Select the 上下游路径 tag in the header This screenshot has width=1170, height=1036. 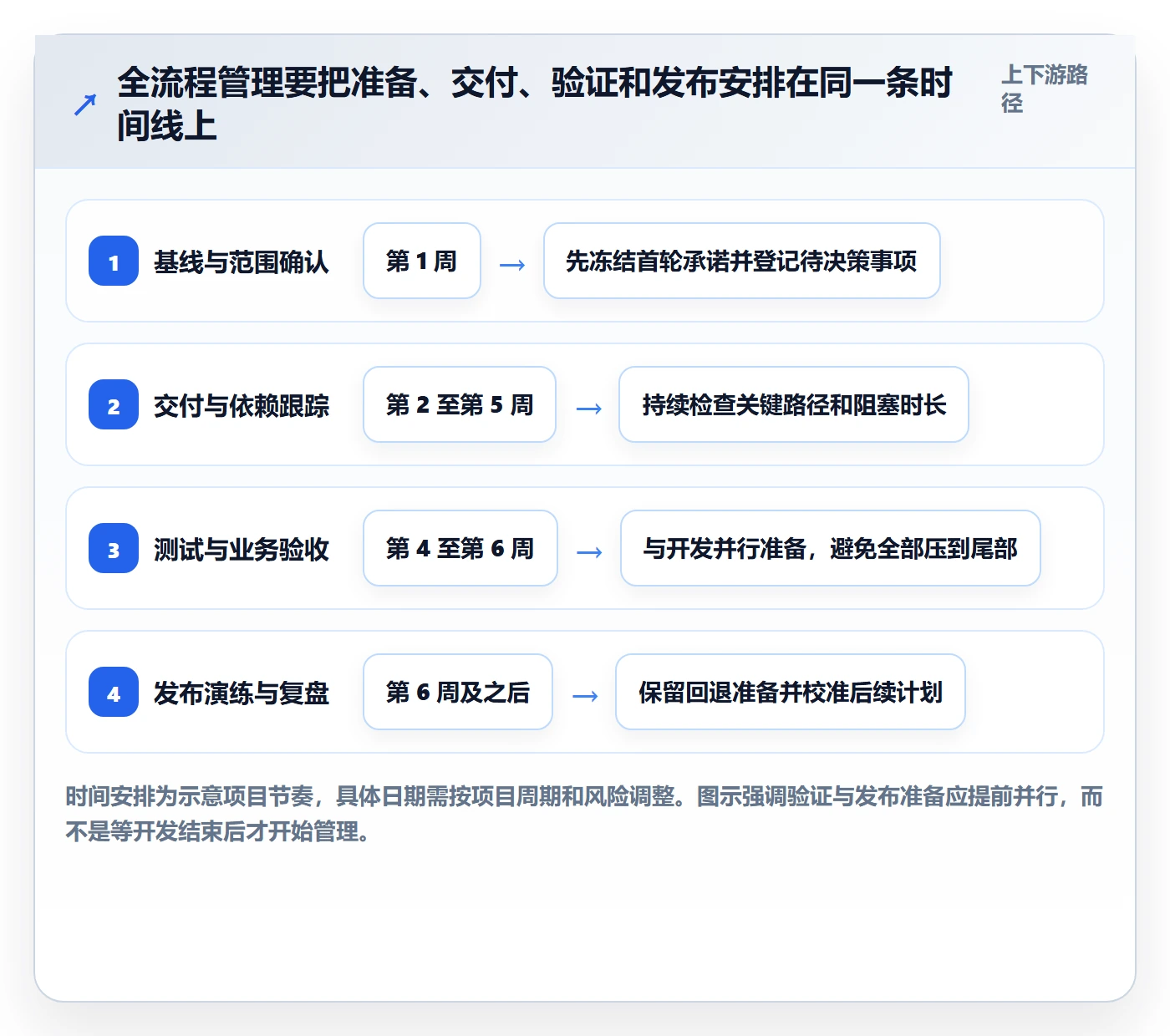[x=1044, y=89]
